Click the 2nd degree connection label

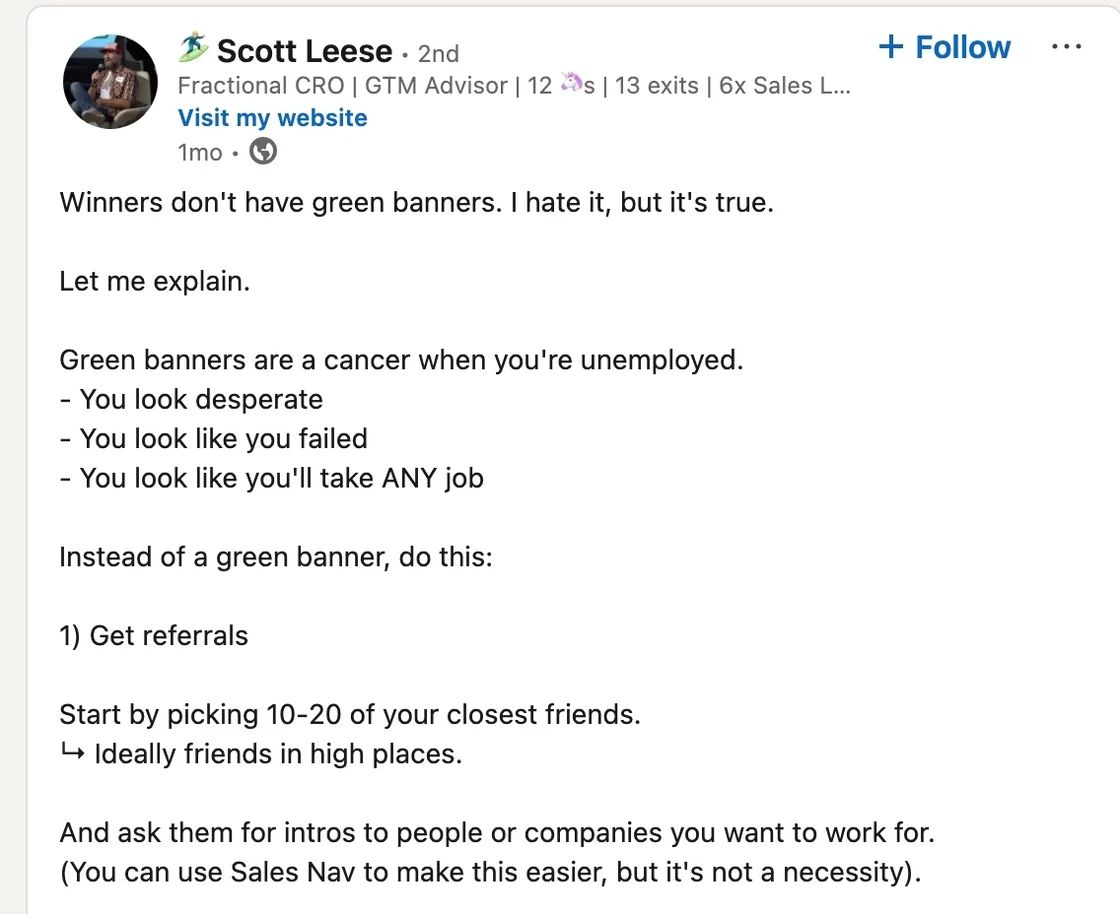pos(438,54)
